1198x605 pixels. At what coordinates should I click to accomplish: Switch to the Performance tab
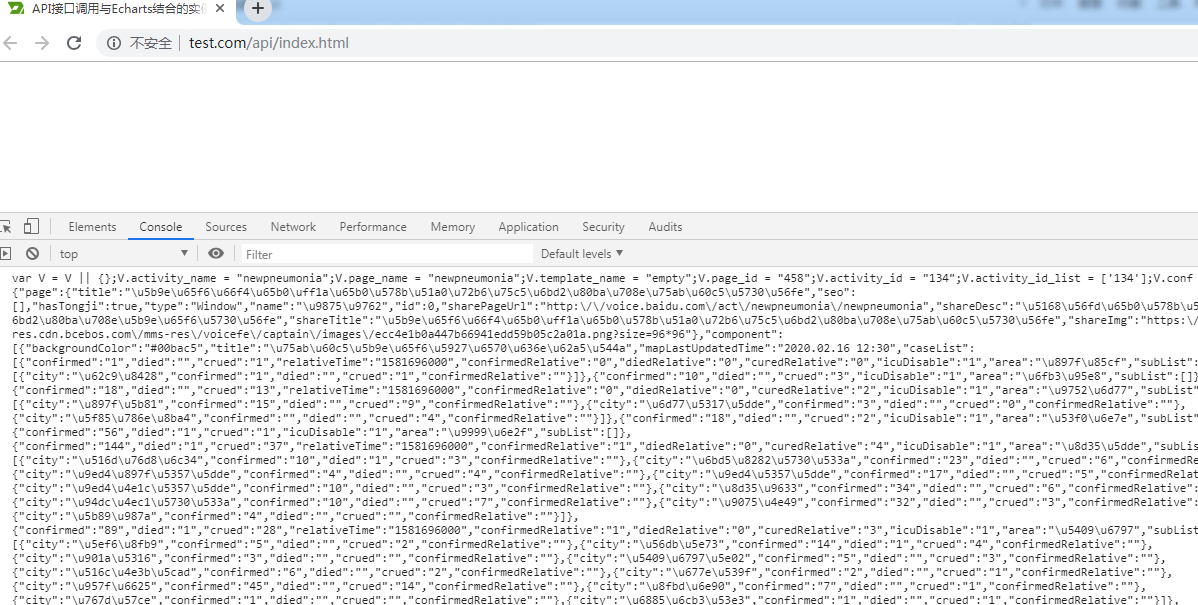click(x=373, y=227)
